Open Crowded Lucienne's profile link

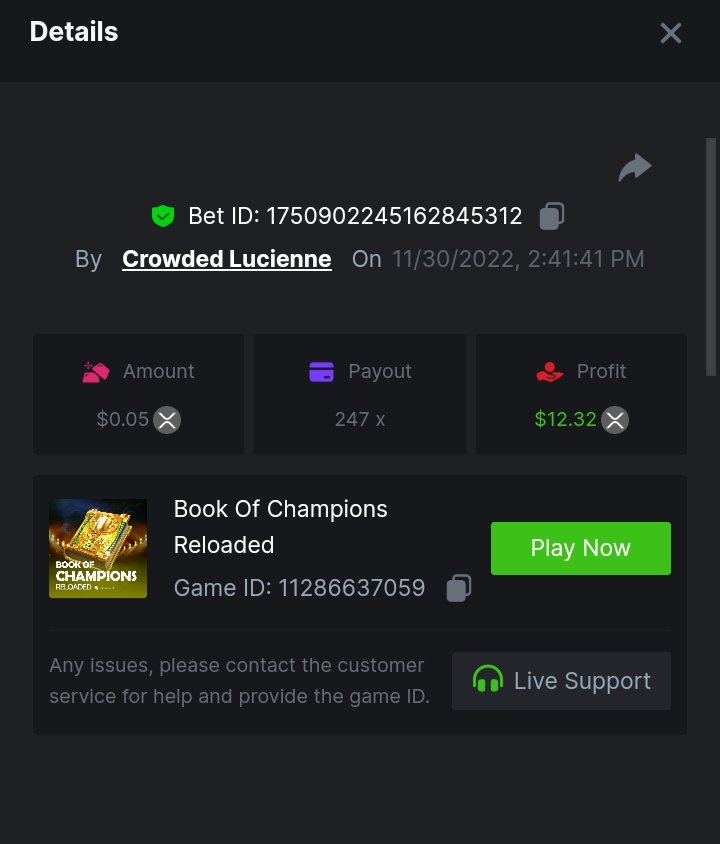[x=226, y=259]
